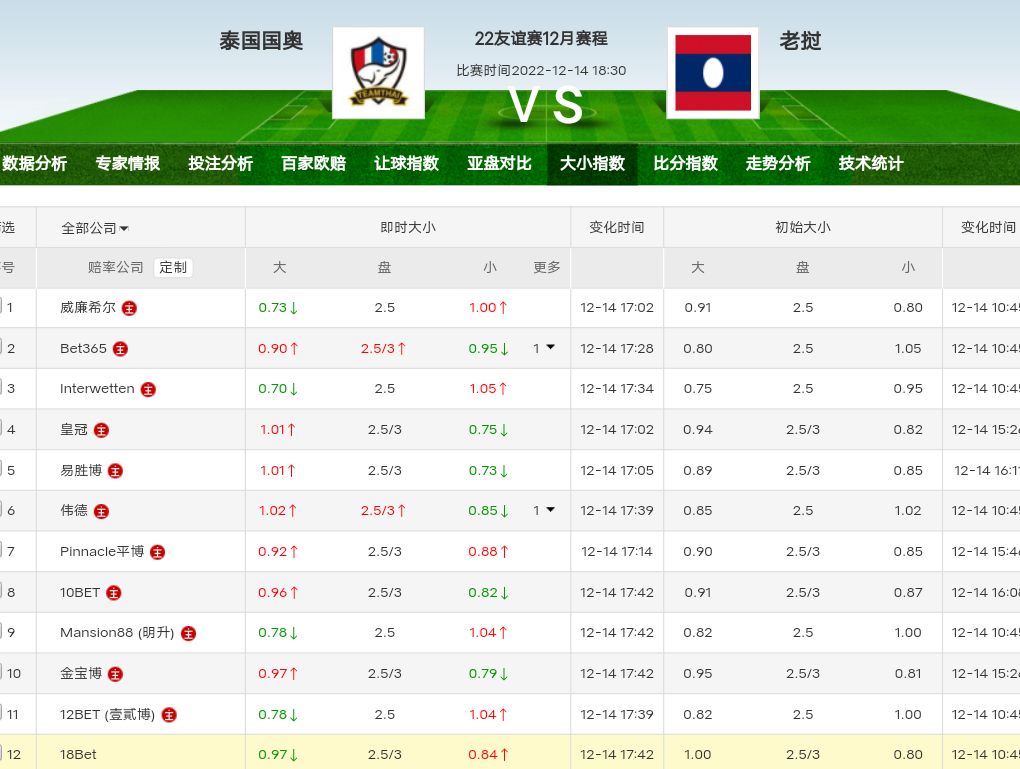Click the 老挝 national flag image

(x=713, y=73)
